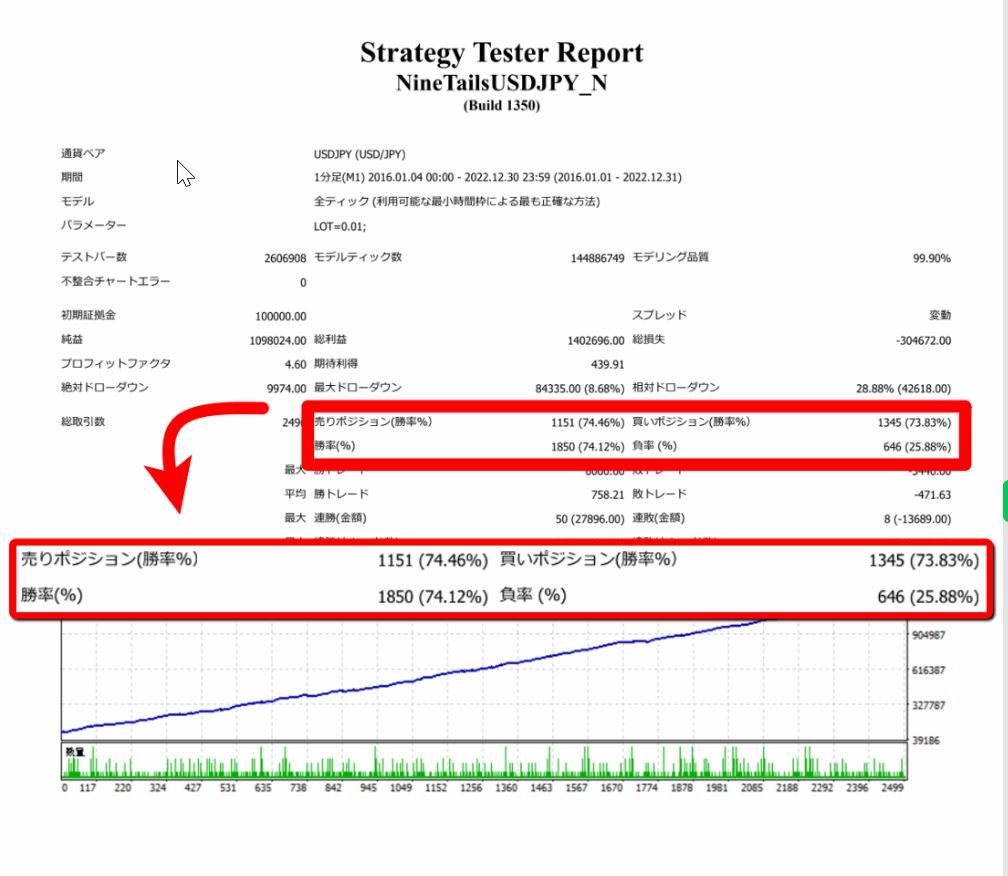
Task: Select the 439.91 expected payoff value
Action: click(x=608, y=364)
